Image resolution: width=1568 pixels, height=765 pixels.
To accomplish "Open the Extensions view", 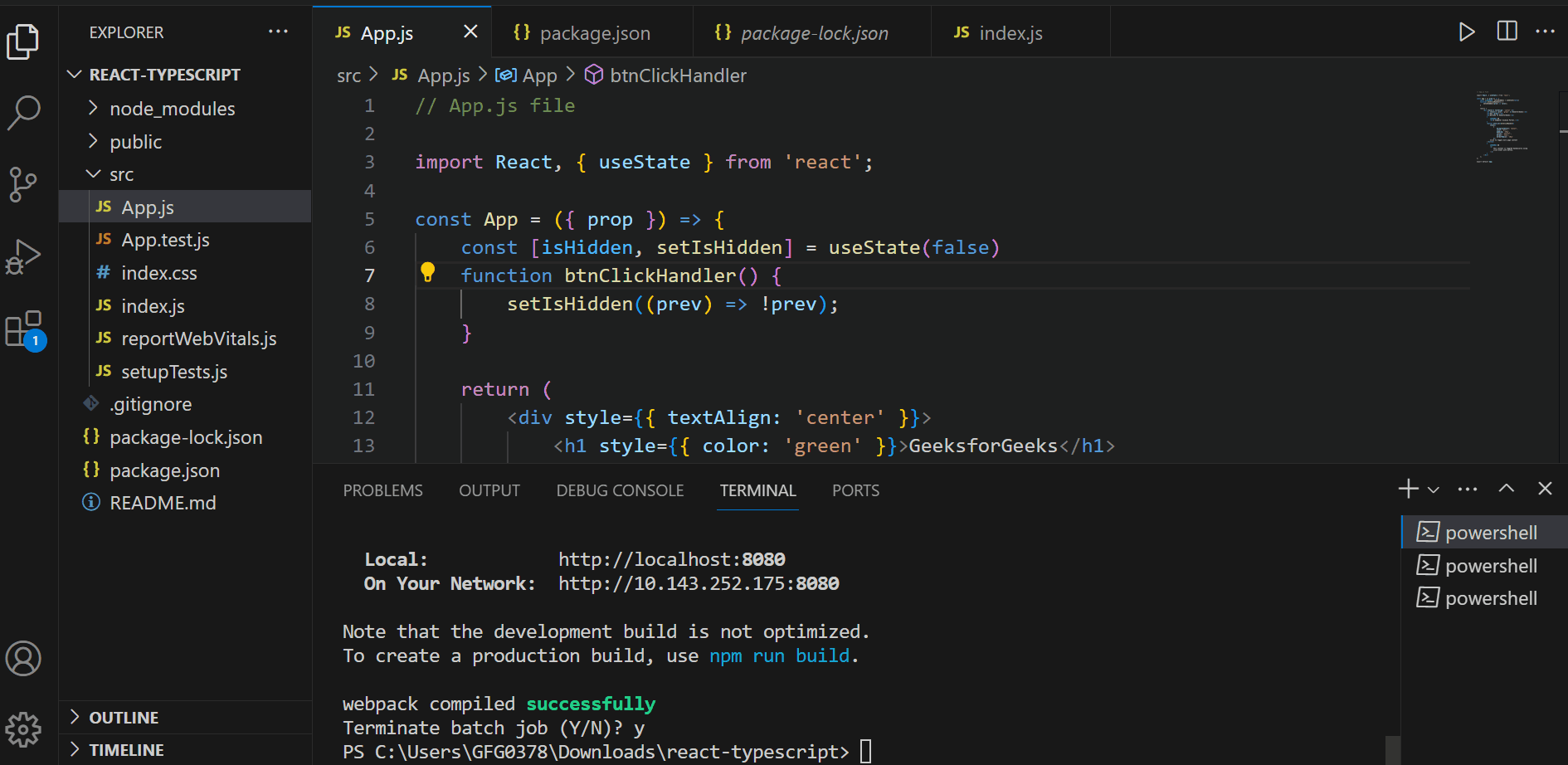I will pos(25,328).
